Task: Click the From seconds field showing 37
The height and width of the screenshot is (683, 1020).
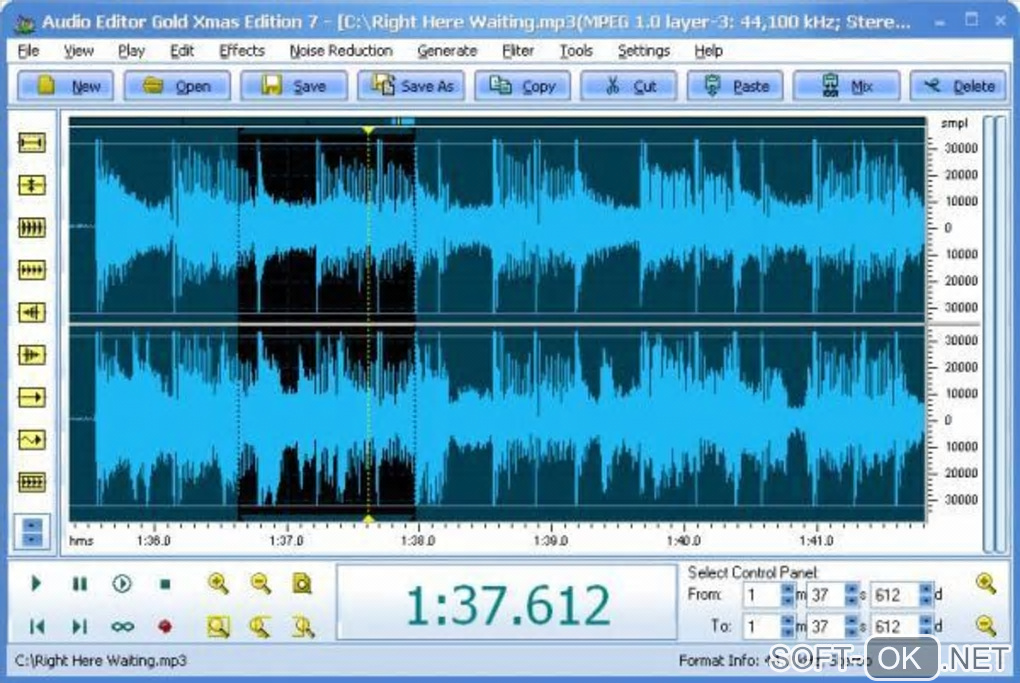Action: 825,595
